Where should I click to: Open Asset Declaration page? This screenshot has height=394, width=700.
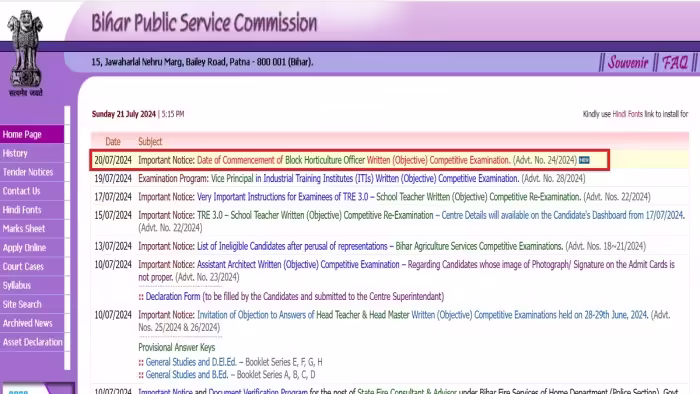coord(32,342)
